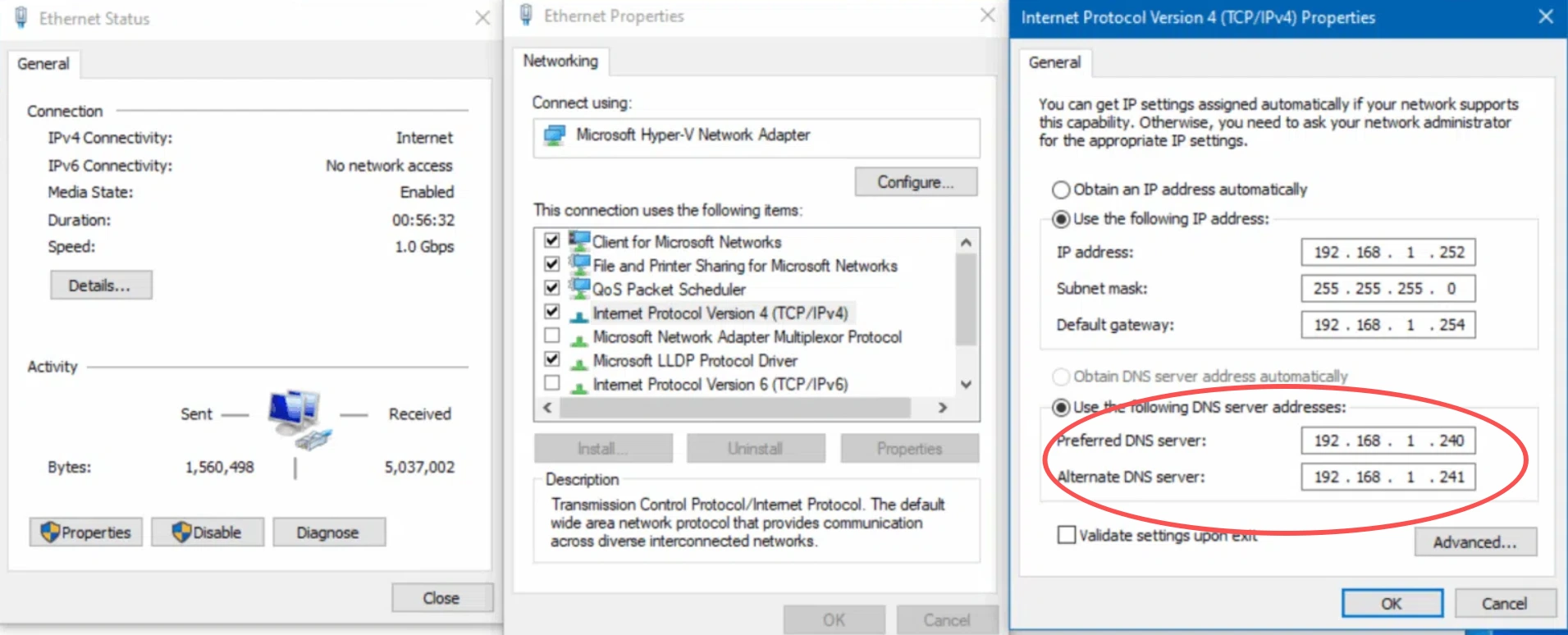The width and height of the screenshot is (1568, 635).
Task: Click Properties button below items list
Action: (909, 449)
